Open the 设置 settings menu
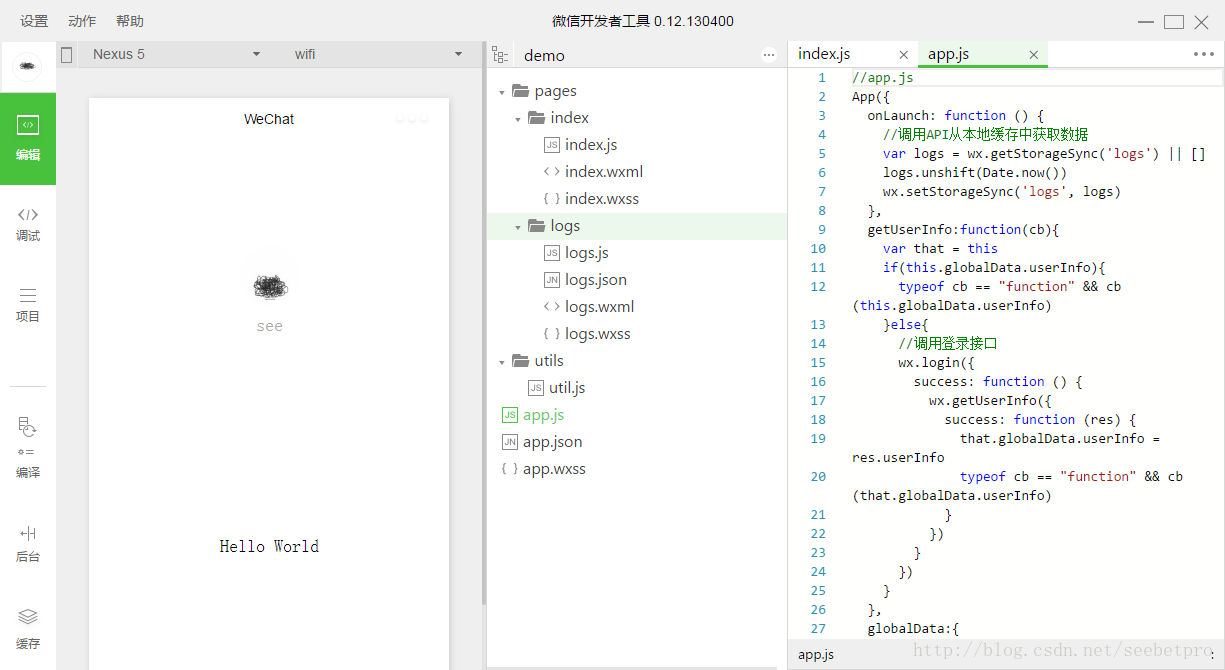The image size is (1225, 670). tap(34, 21)
